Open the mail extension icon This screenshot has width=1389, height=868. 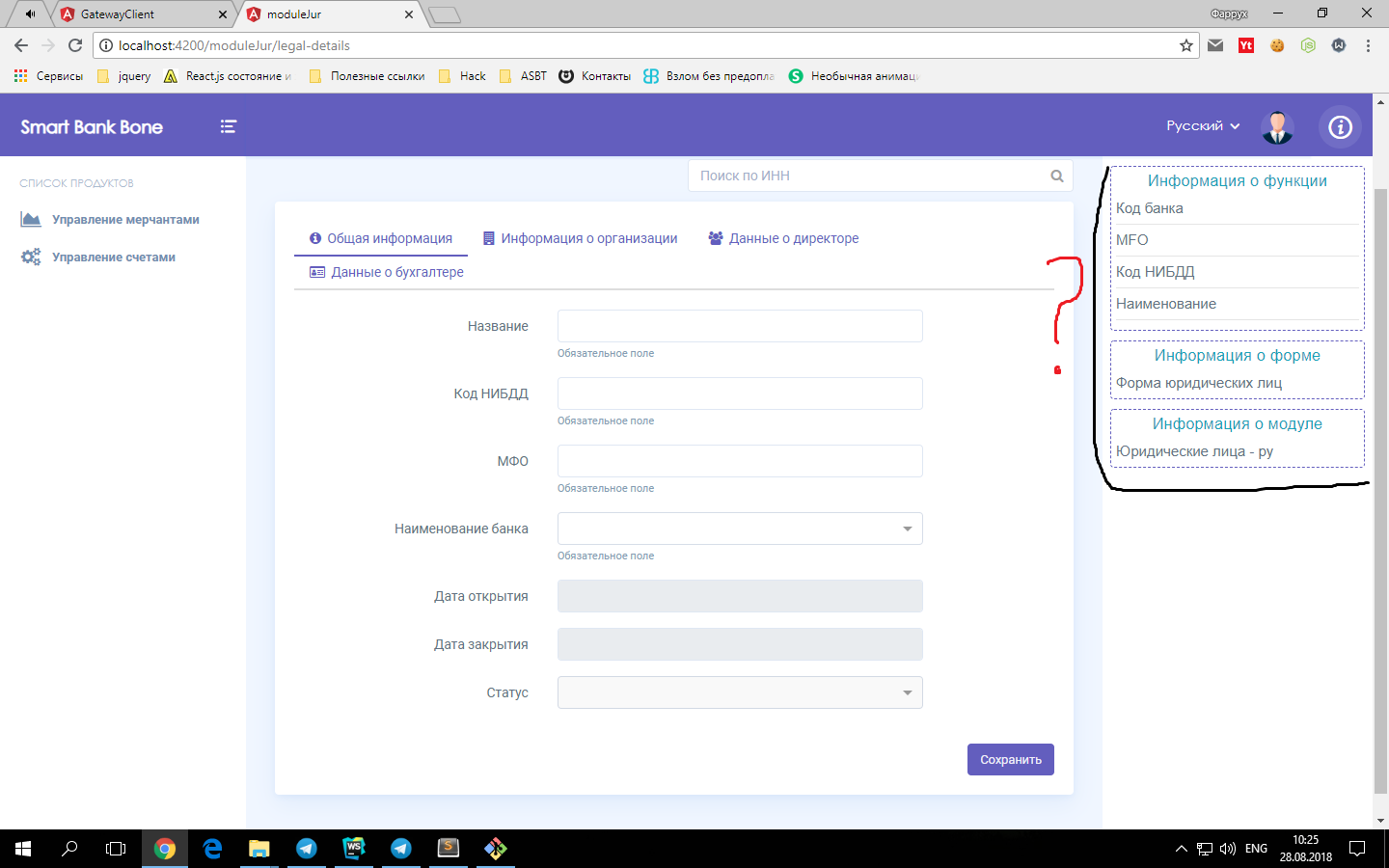tap(1215, 45)
